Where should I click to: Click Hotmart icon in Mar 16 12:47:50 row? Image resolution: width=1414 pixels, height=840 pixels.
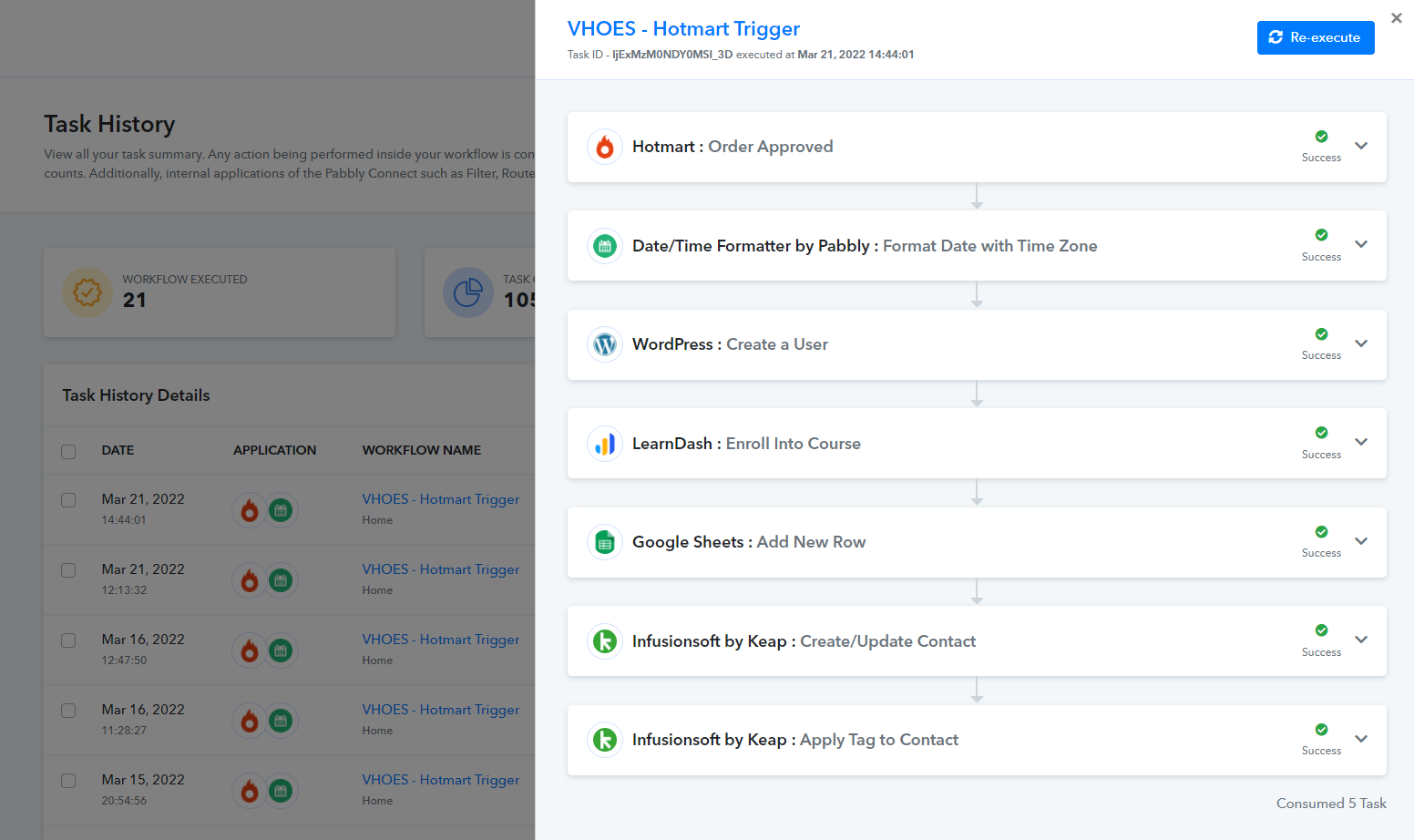pos(250,650)
